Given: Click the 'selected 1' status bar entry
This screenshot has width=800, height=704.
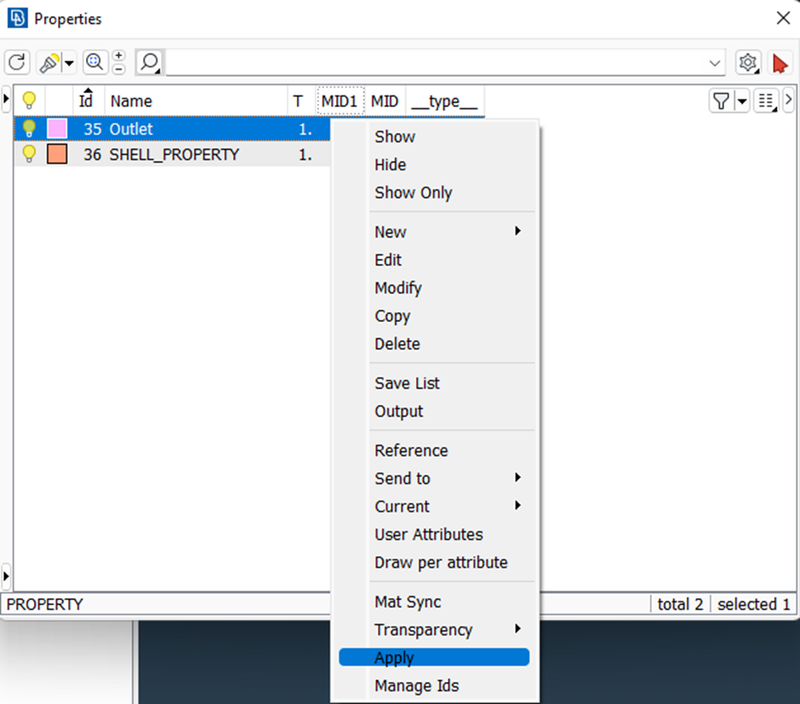Looking at the screenshot, I should (x=754, y=605).
